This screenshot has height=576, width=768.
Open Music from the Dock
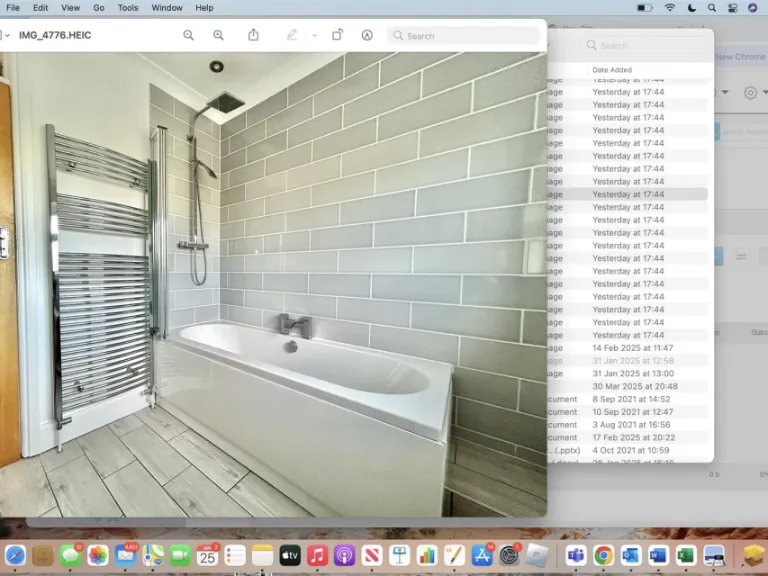point(317,555)
